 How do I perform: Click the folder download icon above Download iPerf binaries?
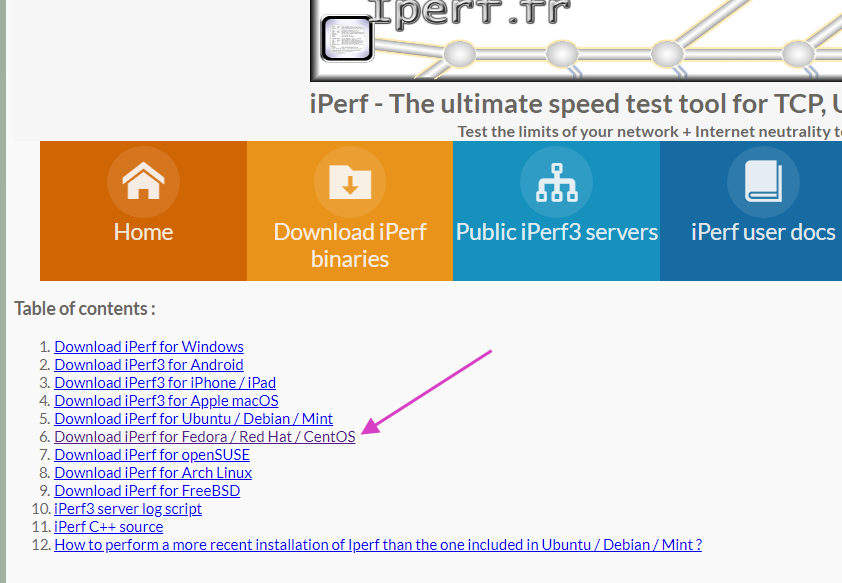349,182
